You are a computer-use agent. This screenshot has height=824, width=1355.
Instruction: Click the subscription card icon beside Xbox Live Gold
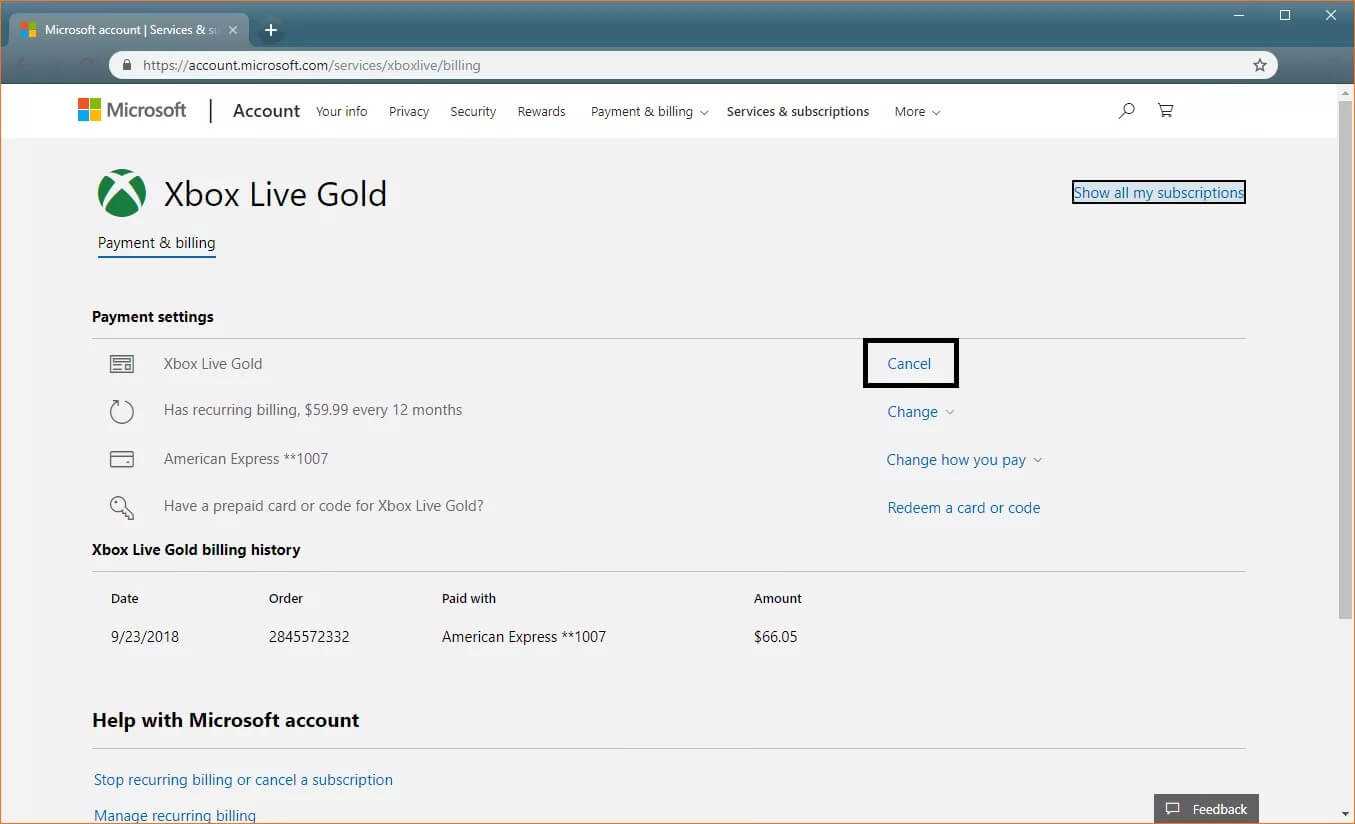coord(122,364)
